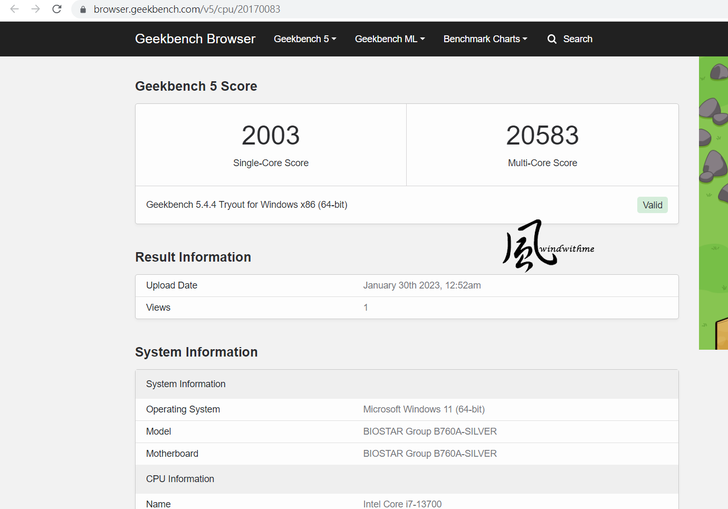
Task: Click the magnifier Search icon in navbar
Action: click(552, 39)
